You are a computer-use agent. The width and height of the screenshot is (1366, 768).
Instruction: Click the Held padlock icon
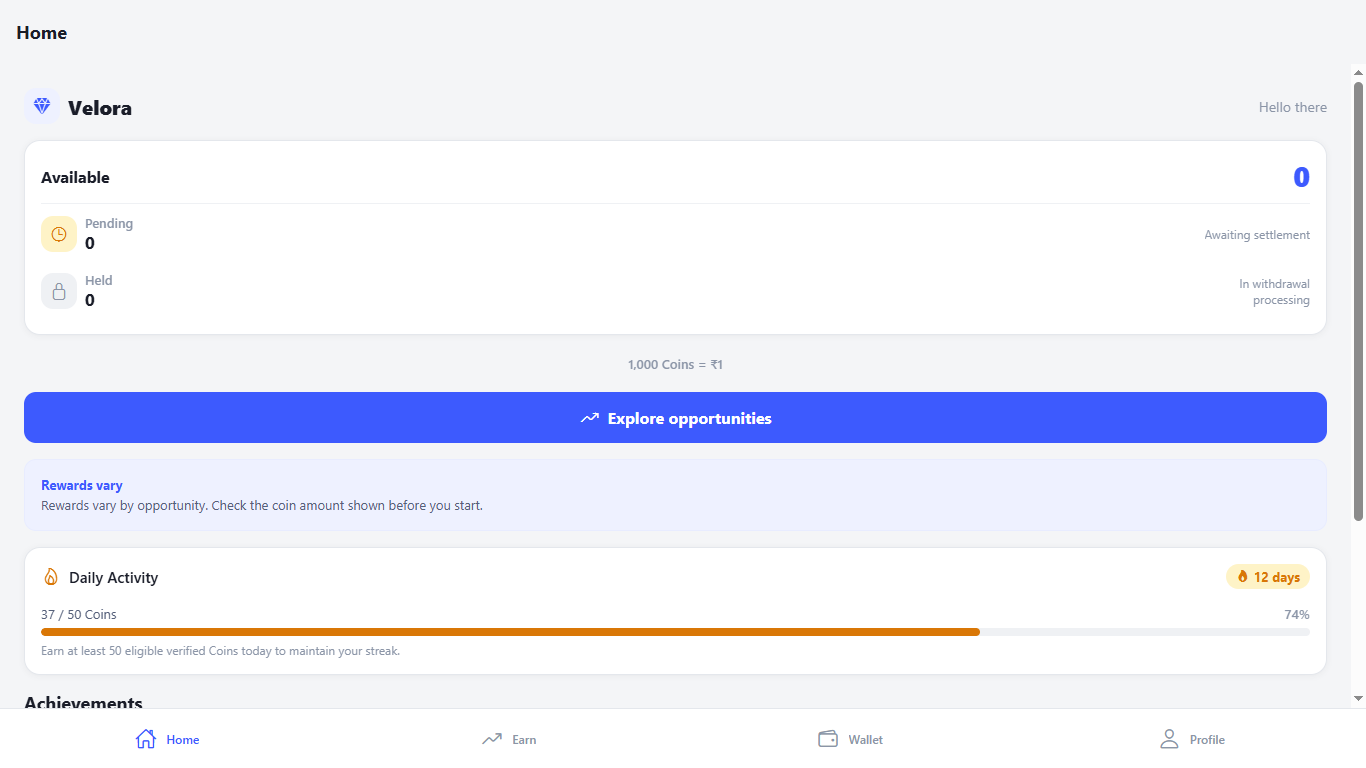coord(59,291)
